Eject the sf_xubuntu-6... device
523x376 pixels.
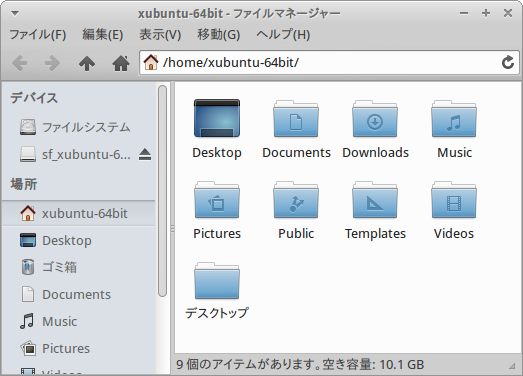(145, 154)
